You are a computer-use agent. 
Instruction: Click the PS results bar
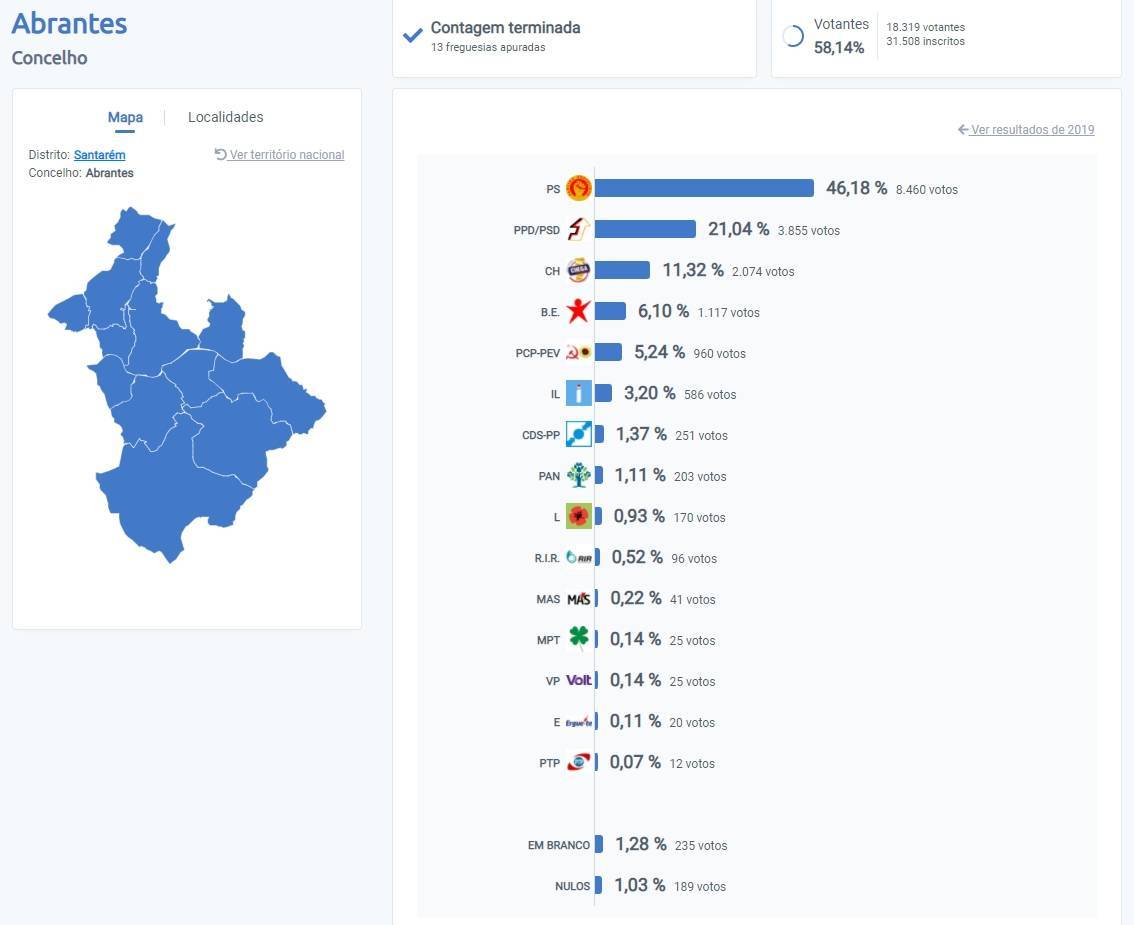tap(703, 188)
